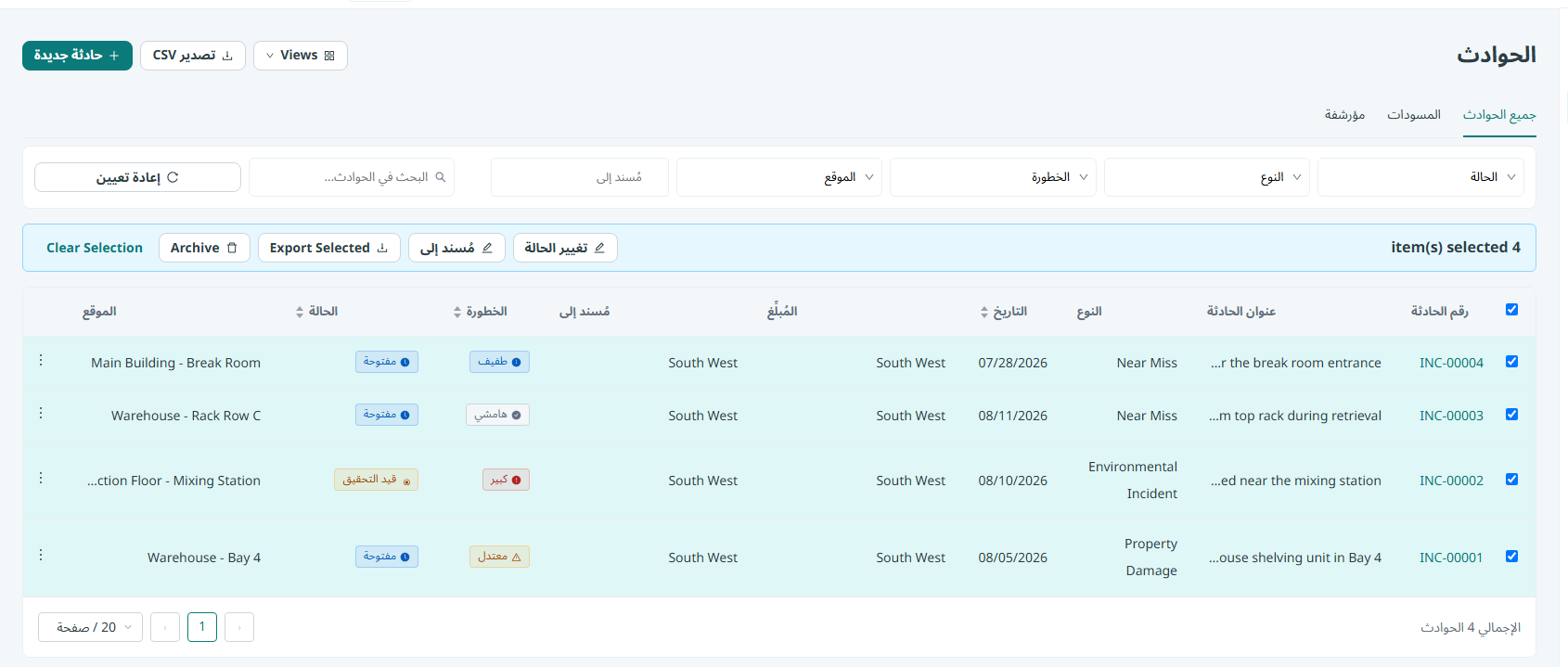Viewport: 1568px width, 667px height.
Task: Toggle the select-all header checkbox
Action: (x=1511, y=310)
